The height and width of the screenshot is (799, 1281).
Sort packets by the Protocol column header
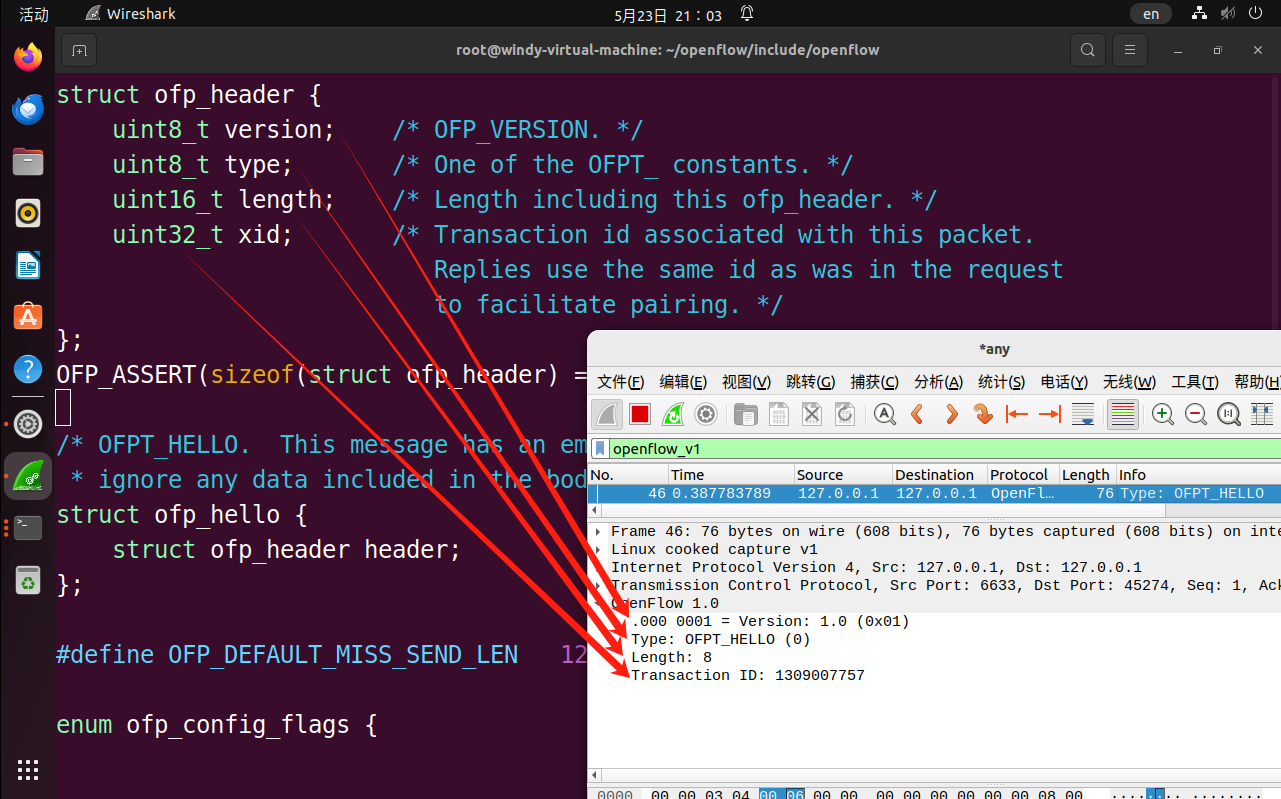tap(1022, 475)
